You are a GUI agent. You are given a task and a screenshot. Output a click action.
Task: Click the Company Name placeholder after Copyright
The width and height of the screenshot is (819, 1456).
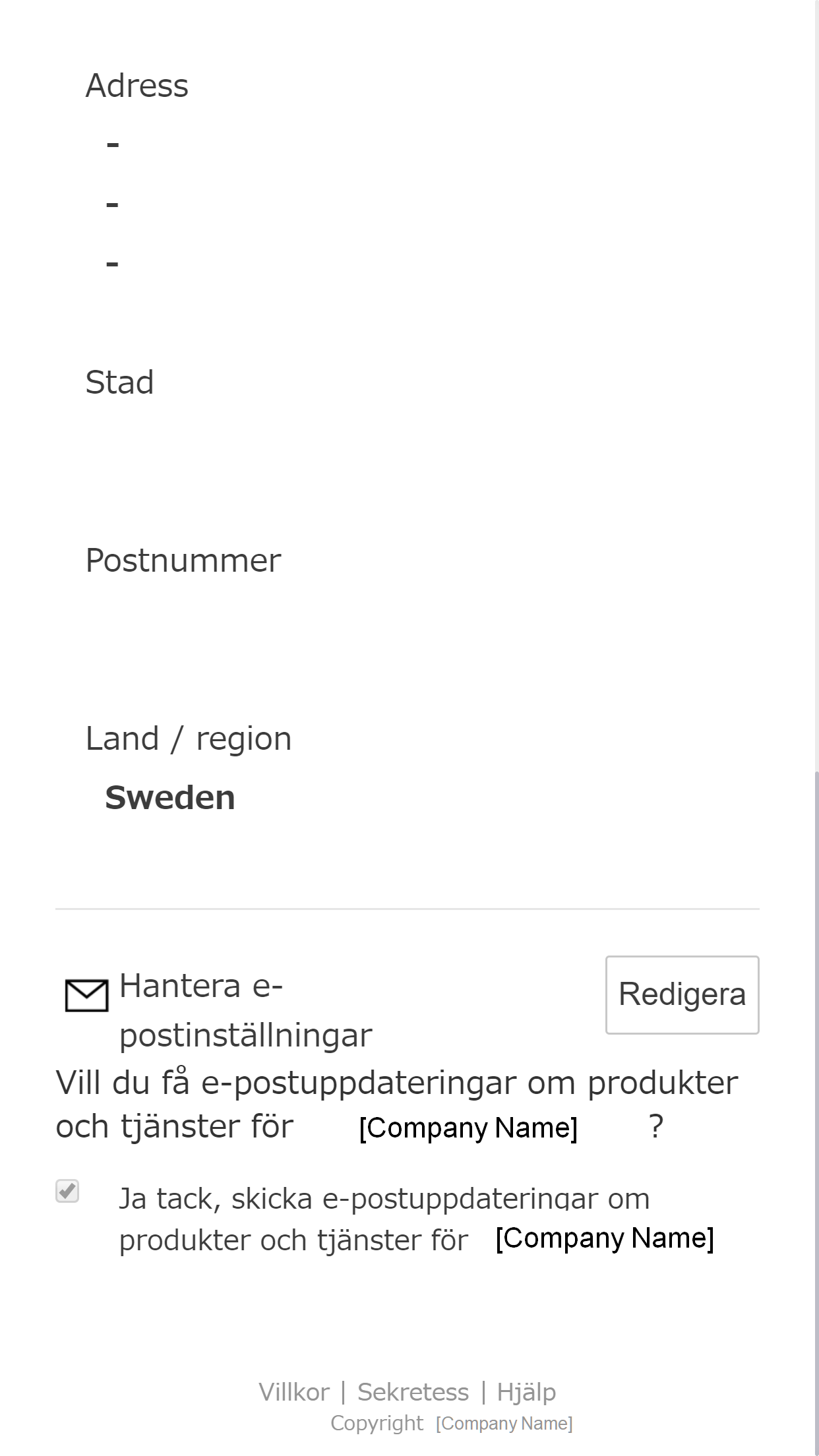[504, 1424]
